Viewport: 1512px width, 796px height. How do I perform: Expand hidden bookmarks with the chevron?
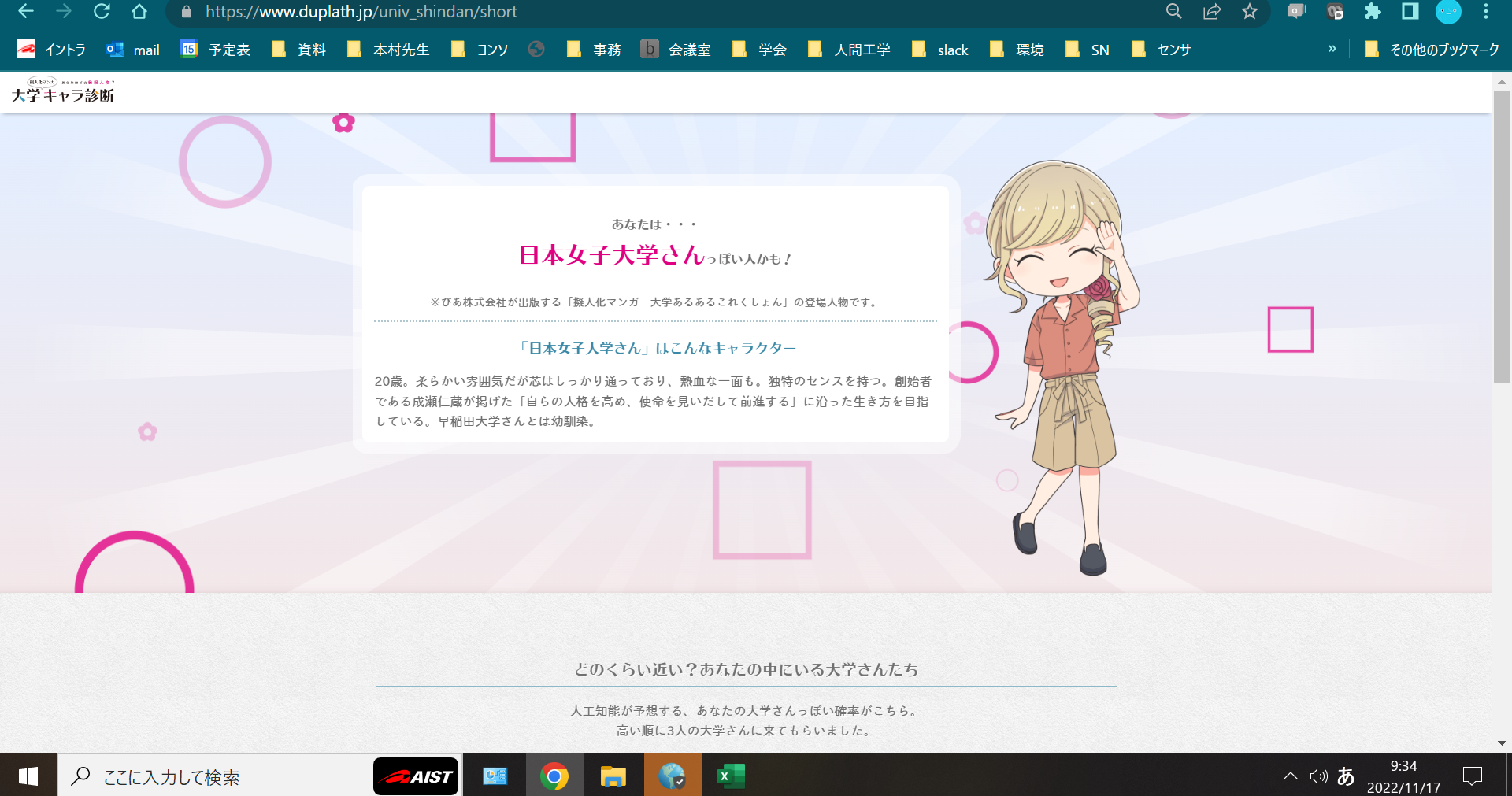coord(1332,49)
